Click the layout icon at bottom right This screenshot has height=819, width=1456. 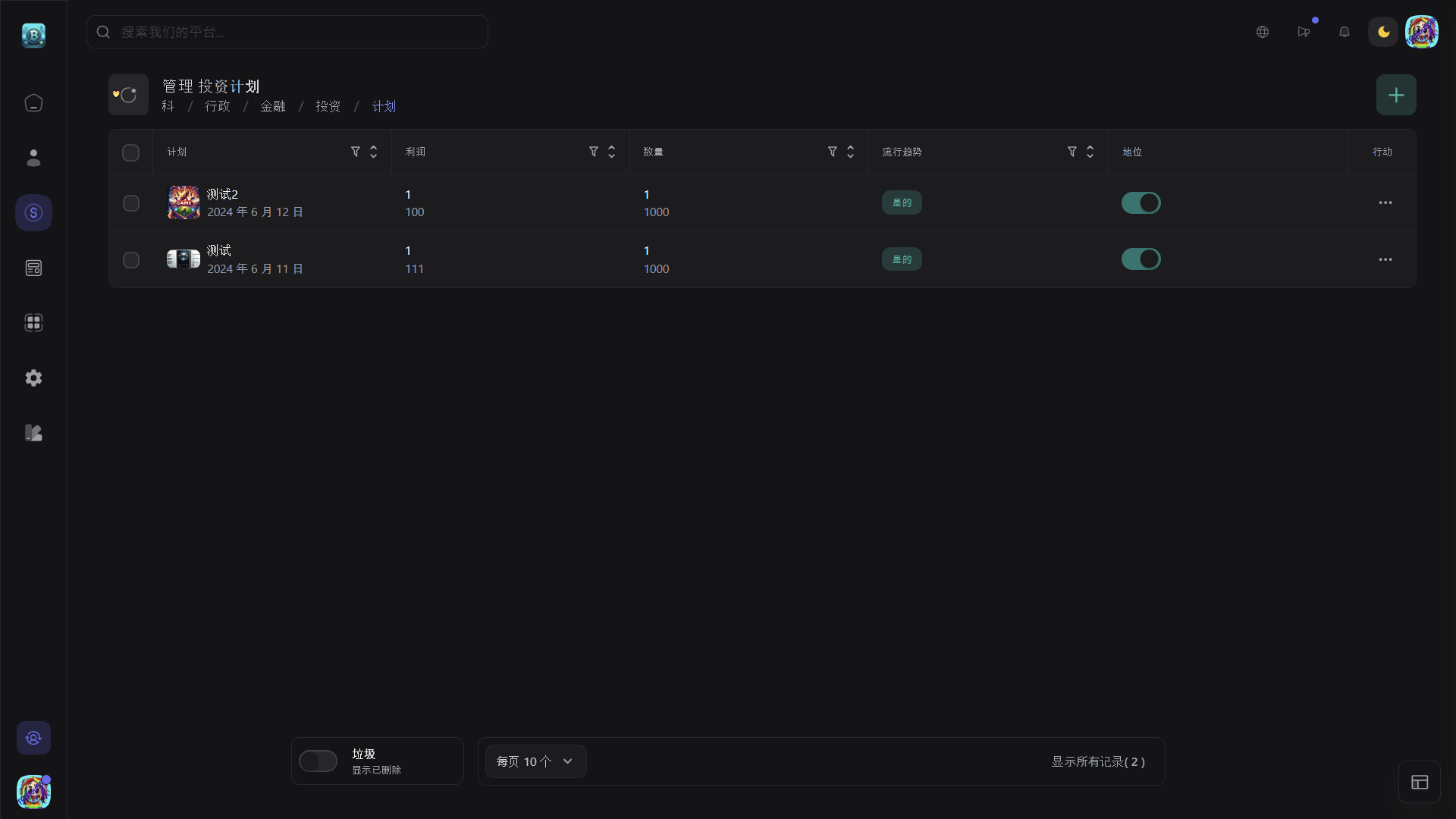tap(1420, 782)
